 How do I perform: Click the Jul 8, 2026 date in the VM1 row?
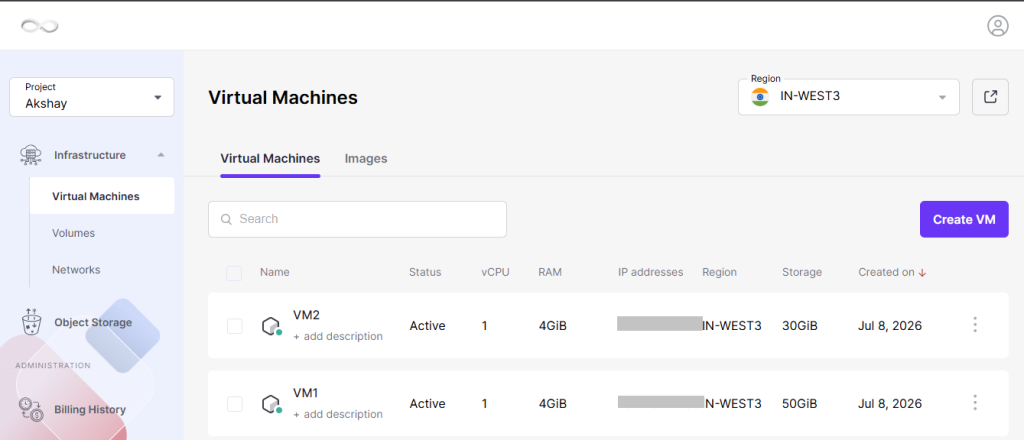pyautogui.click(x=889, y=404)
